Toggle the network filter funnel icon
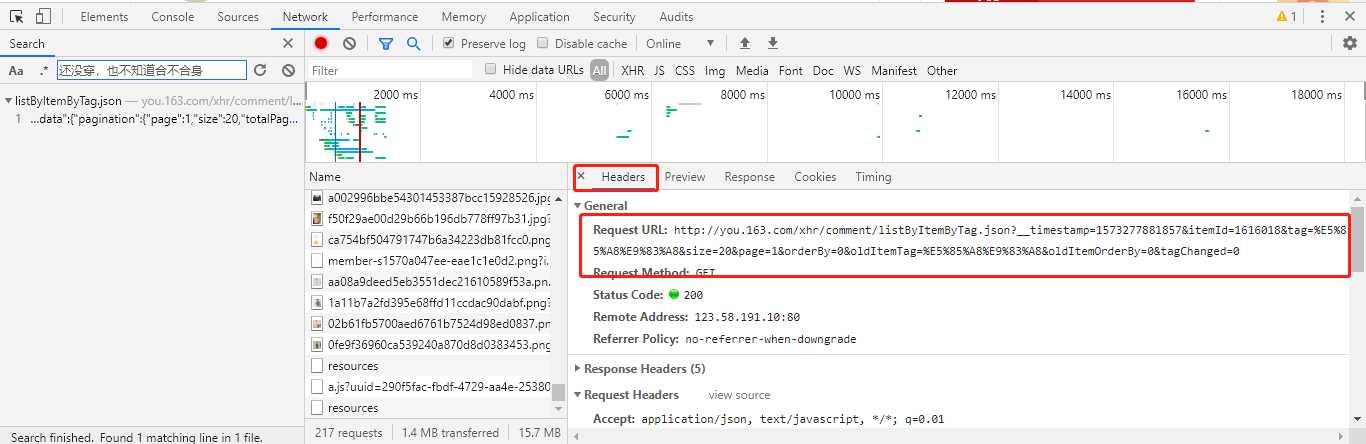This screenshot has width=1366, height=444. pyautogui.click(x=386, y=43)
